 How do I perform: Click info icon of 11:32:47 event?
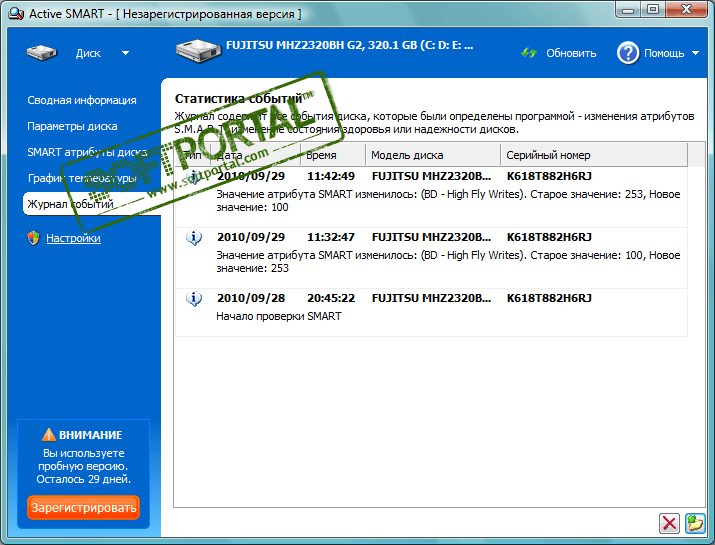pos(194,238)
